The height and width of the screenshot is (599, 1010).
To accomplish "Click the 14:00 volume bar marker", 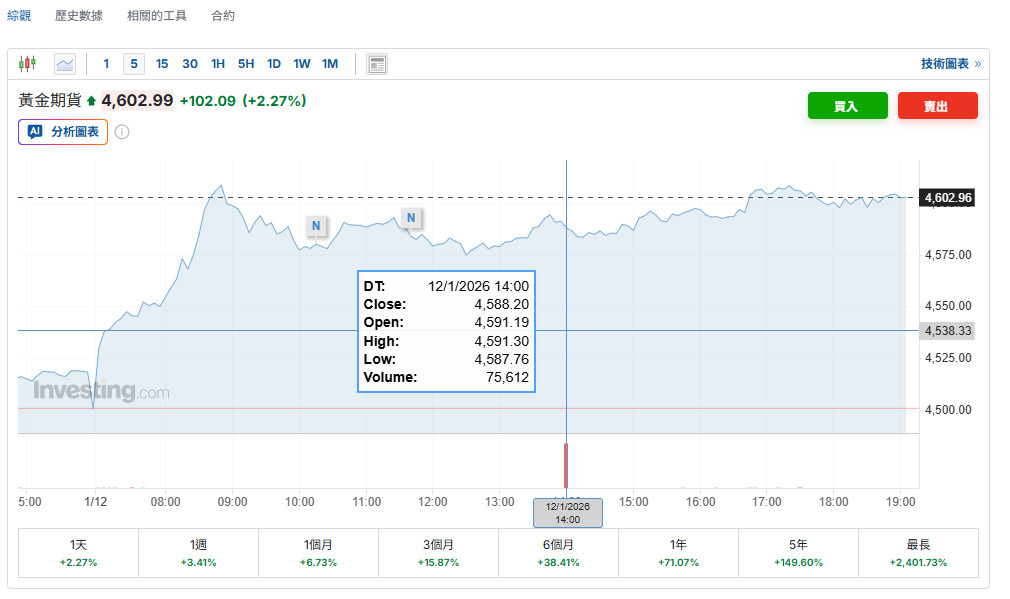I will [566, 465].
